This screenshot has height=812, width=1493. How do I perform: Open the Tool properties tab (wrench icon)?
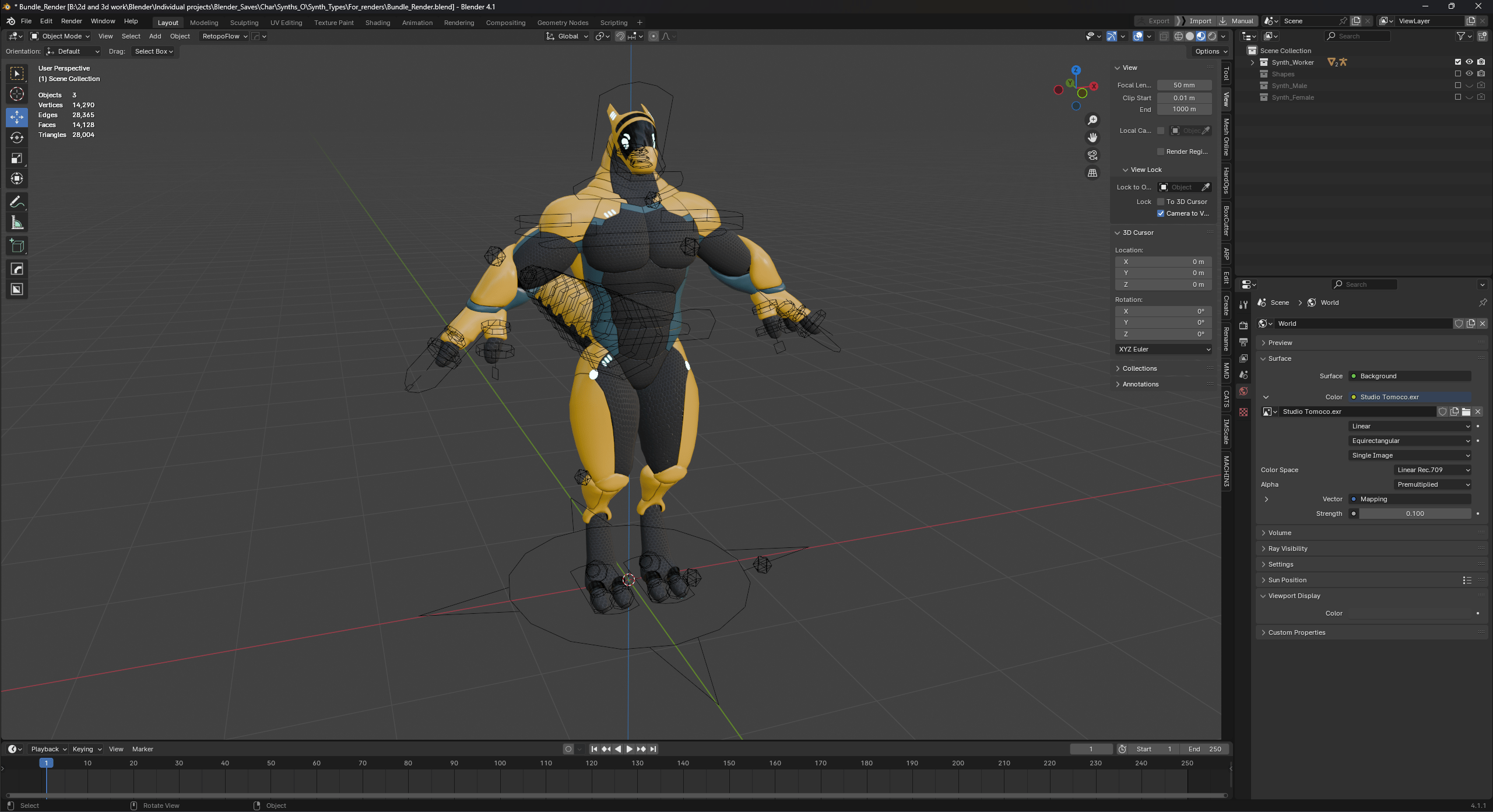(x=1243, y=305)
